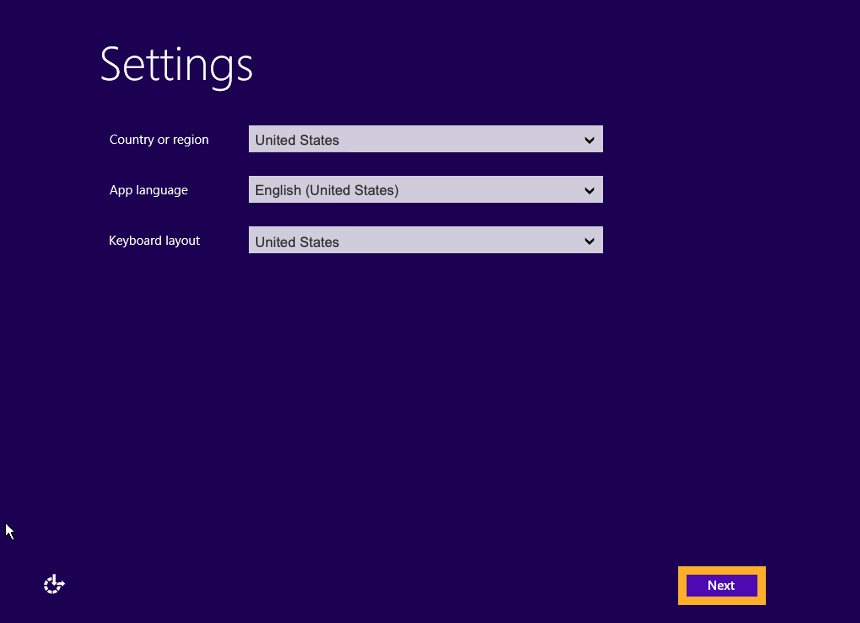860x623 pixels.
Task: Open the Ease of Access icon
Action: [x=54, y=585]
